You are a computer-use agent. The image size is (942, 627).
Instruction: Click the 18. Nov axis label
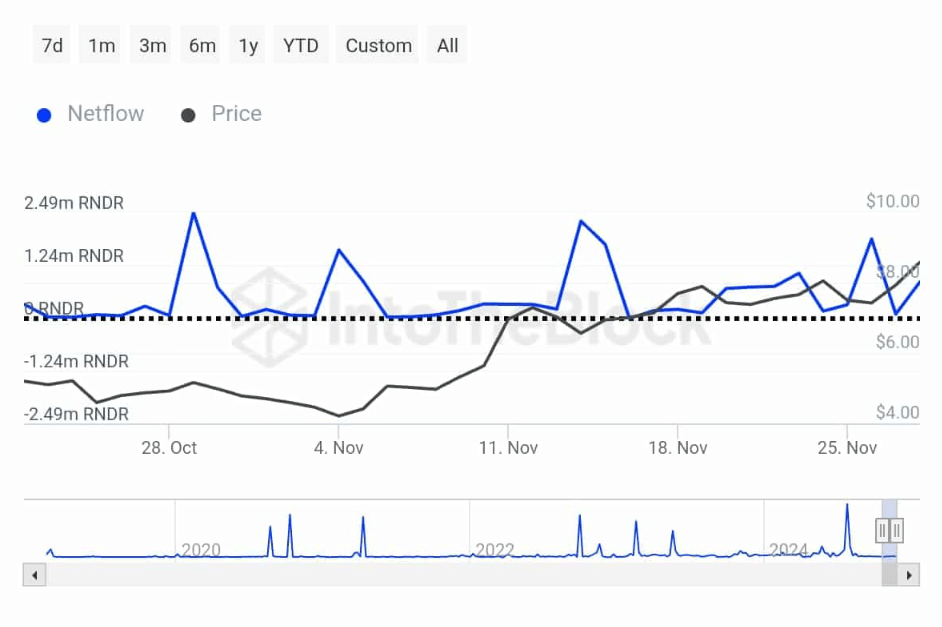point(678,448)
